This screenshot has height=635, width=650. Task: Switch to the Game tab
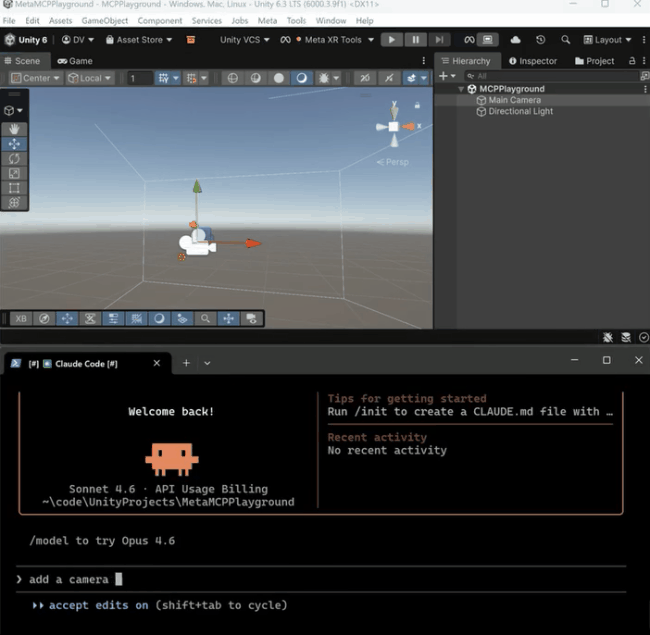(74, 61)
